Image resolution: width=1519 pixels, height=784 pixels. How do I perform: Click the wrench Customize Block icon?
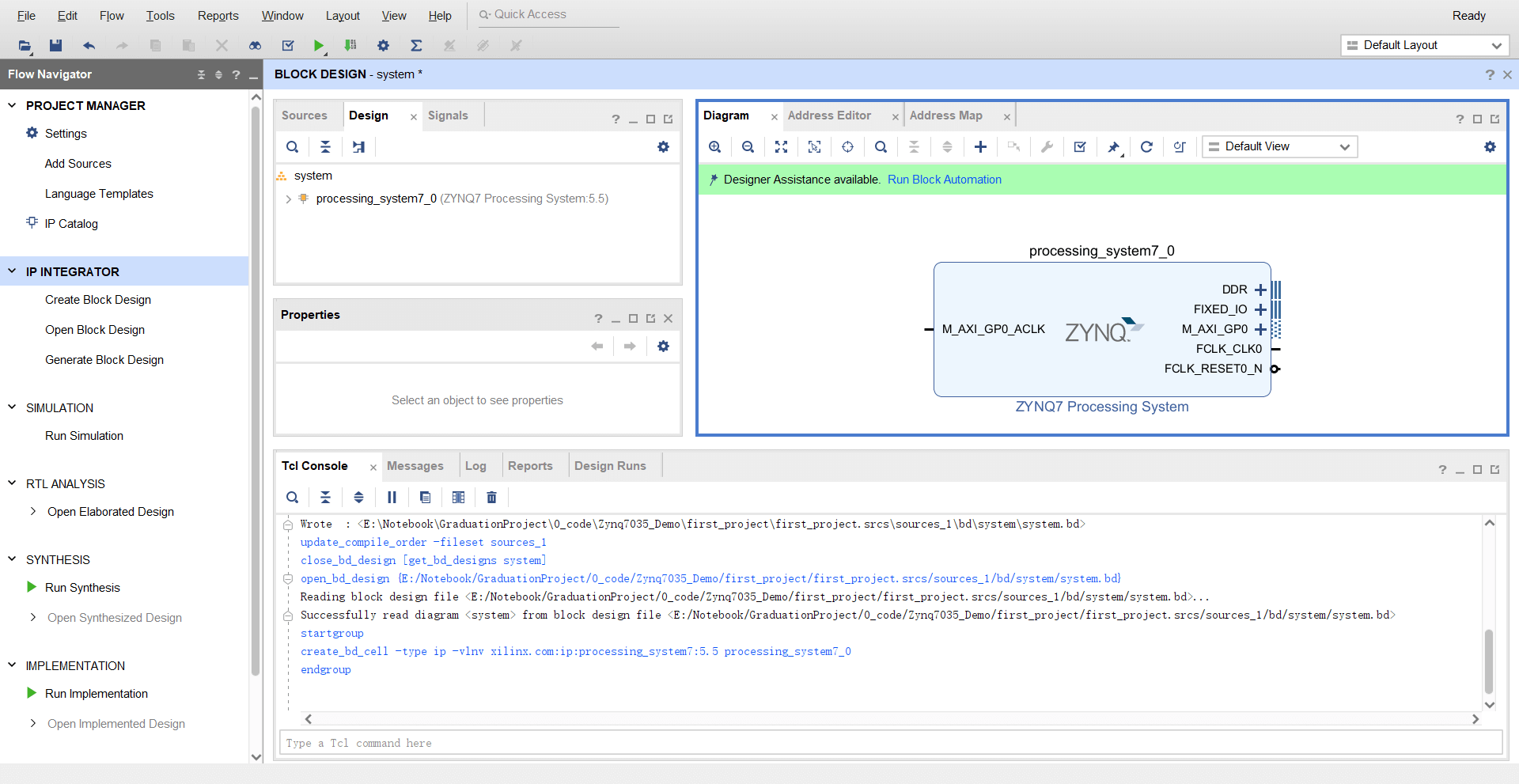1047,146
